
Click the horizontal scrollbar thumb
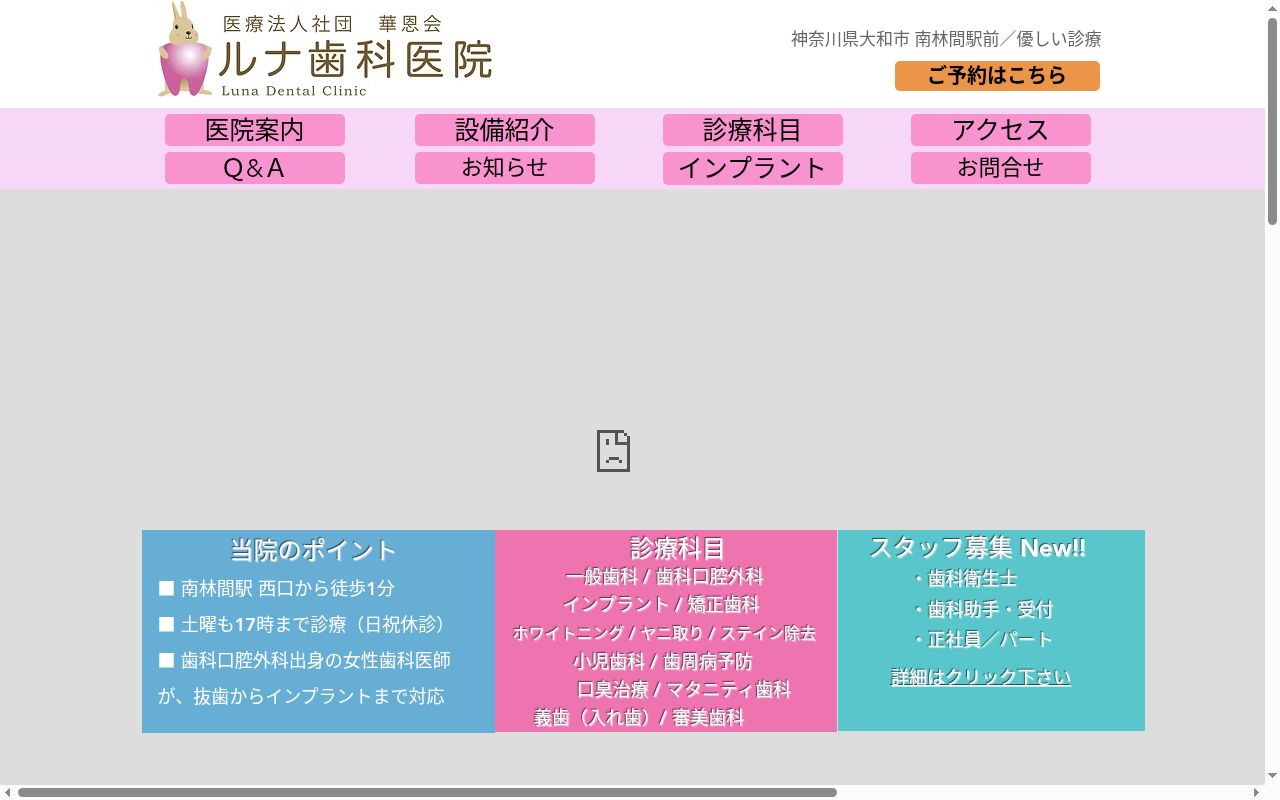tap(427, 792)
